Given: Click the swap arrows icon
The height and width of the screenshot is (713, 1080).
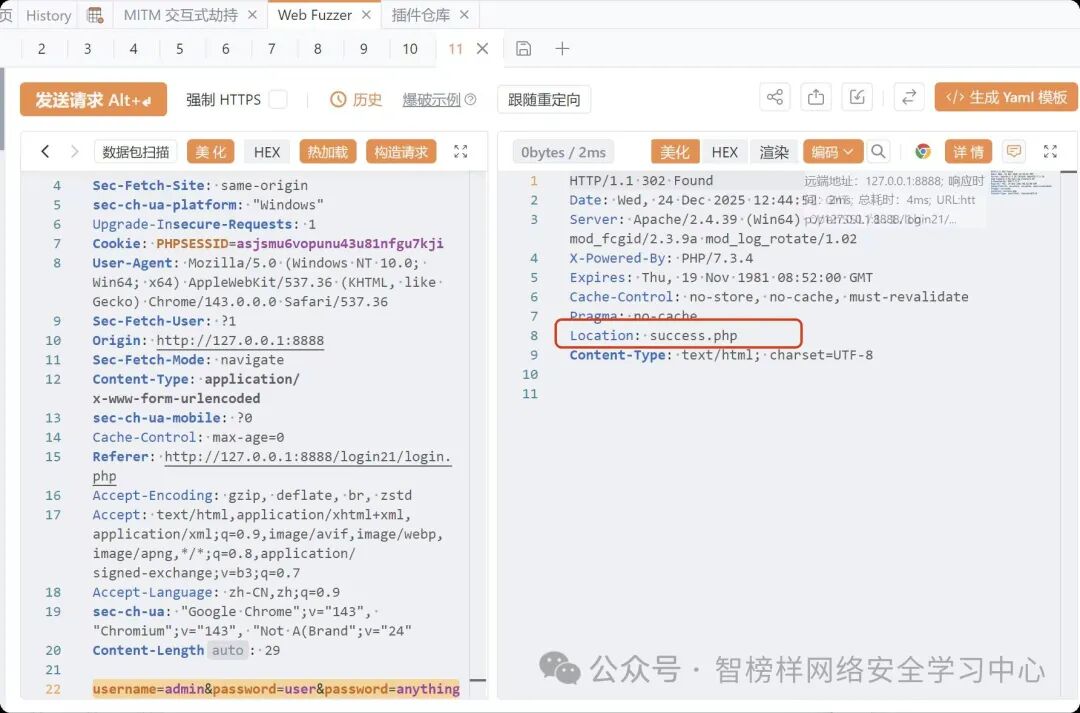Looking at the screenshot, I should 908,97.
